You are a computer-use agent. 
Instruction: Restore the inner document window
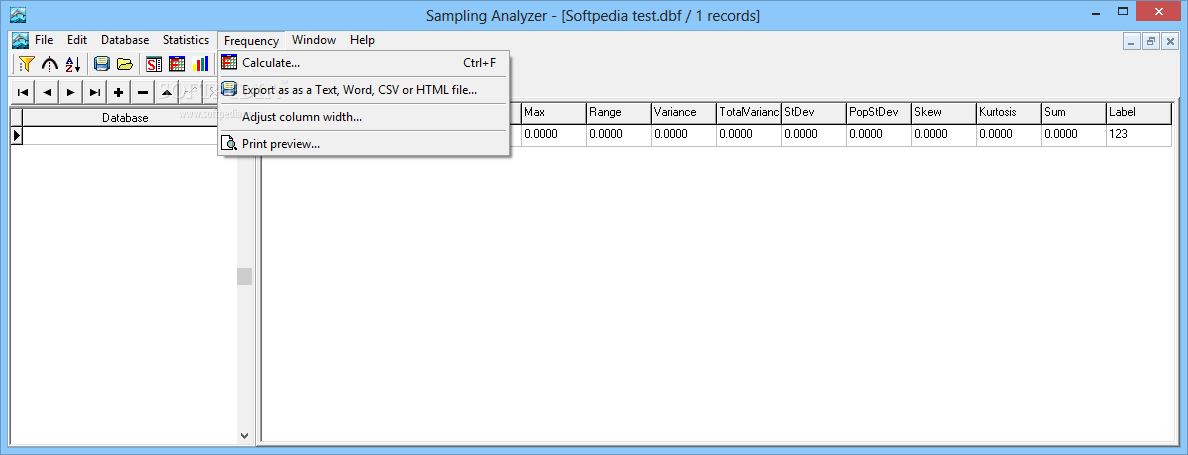point(1151,42)
